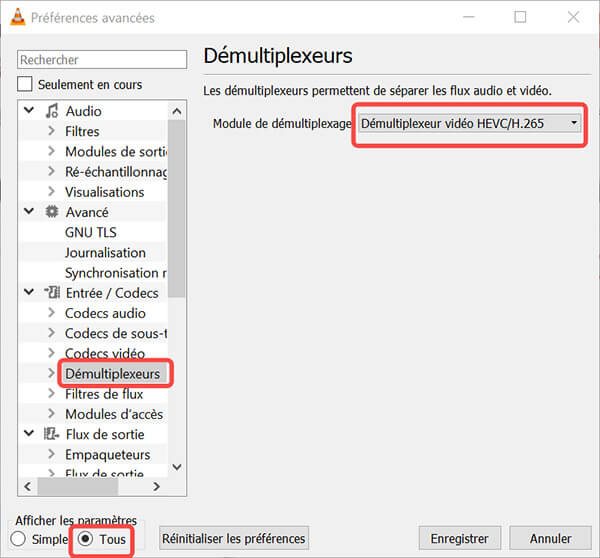The height and width of the screenshot is (558, 600).
Task: Open Synchronisation settings in tree
Action: click(x=116, y=273)
